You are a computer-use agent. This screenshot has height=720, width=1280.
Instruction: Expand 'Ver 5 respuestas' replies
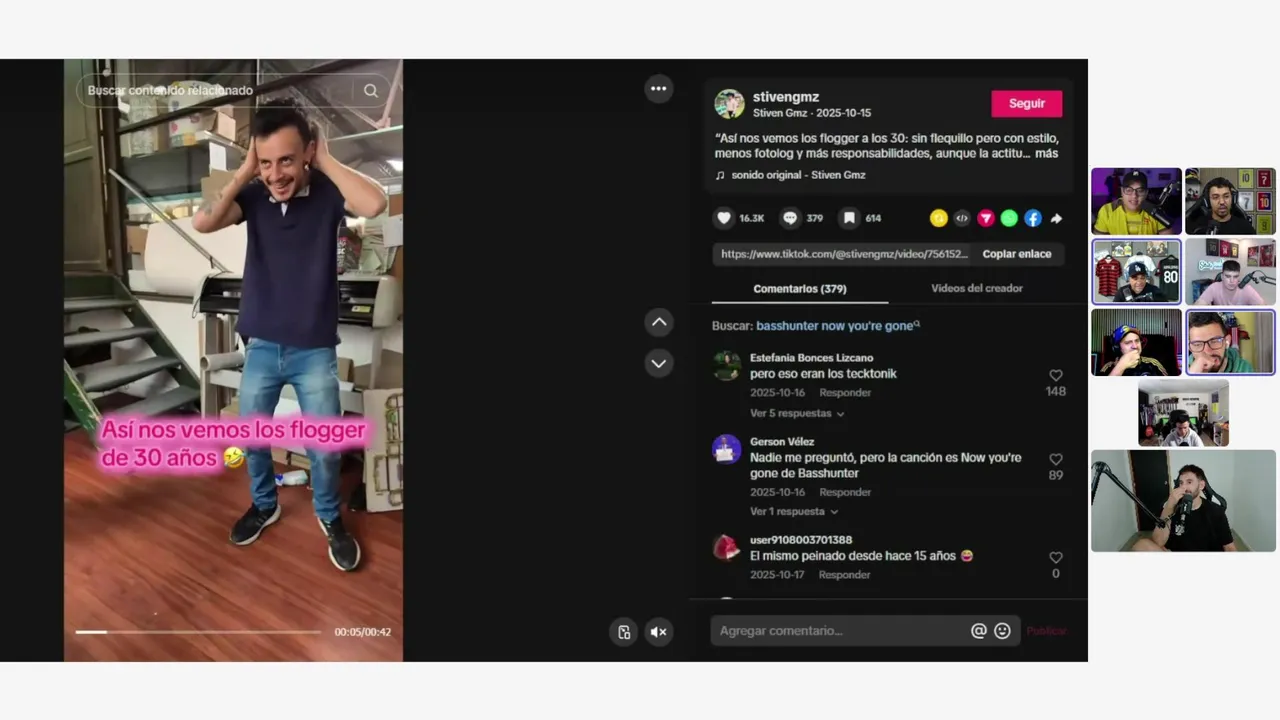(x=797, y=413)
